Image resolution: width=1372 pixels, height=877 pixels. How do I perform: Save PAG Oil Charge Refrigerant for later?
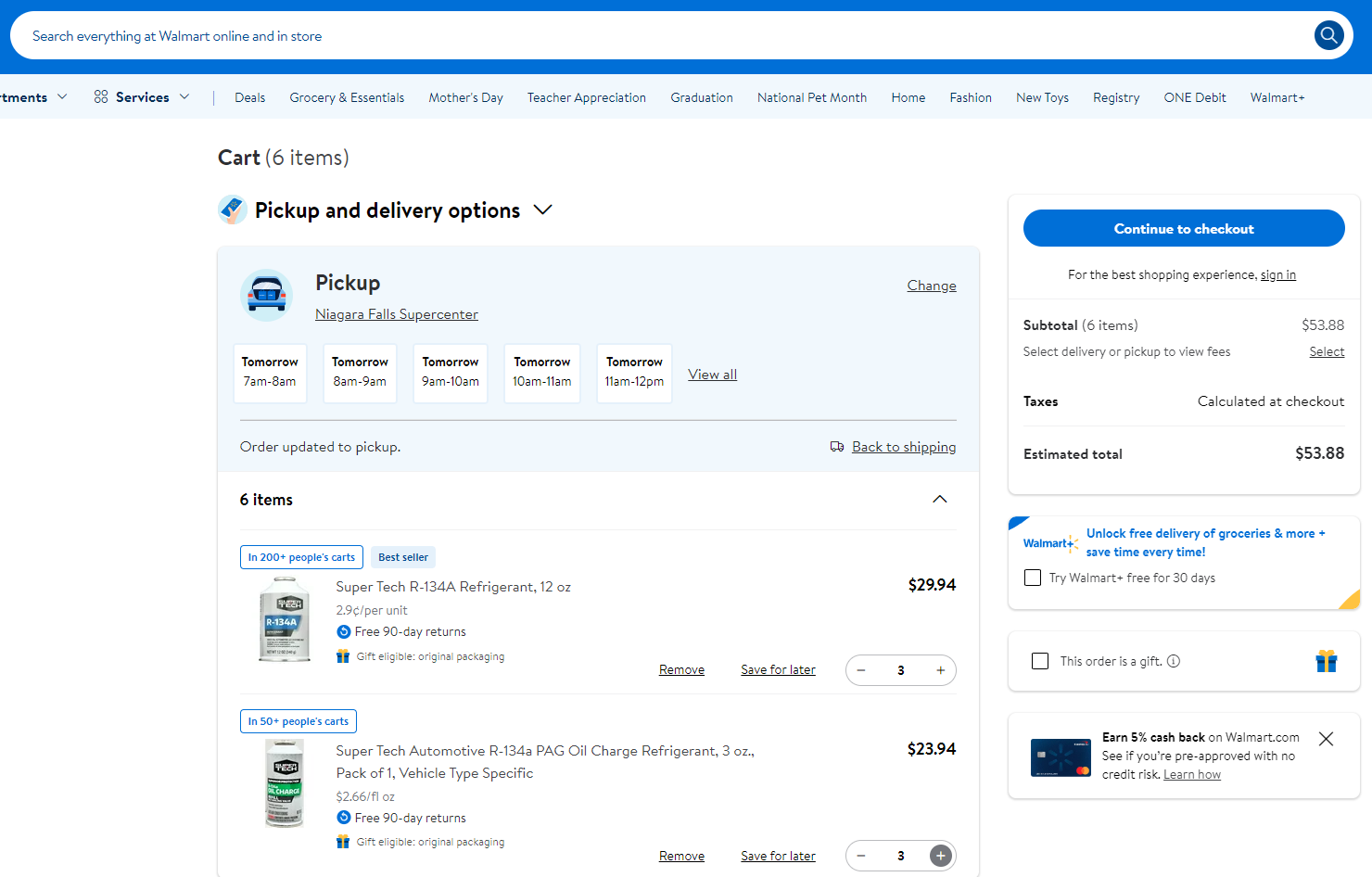pos(778,856)
